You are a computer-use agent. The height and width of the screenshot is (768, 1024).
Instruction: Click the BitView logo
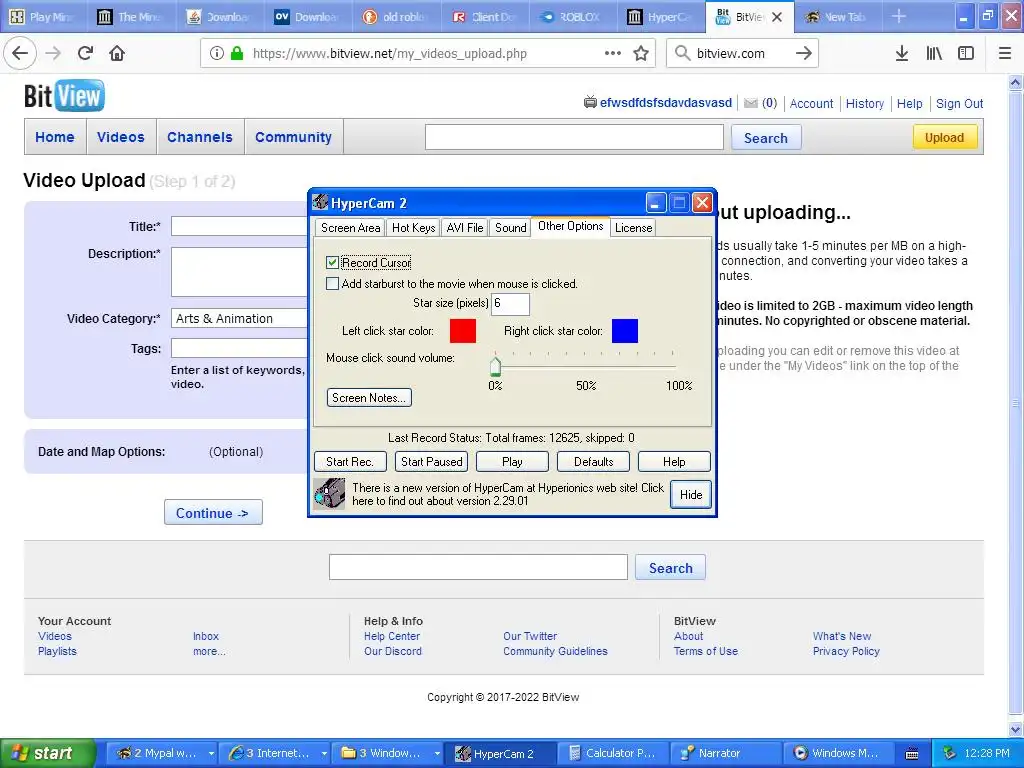[x=64, y=96]
